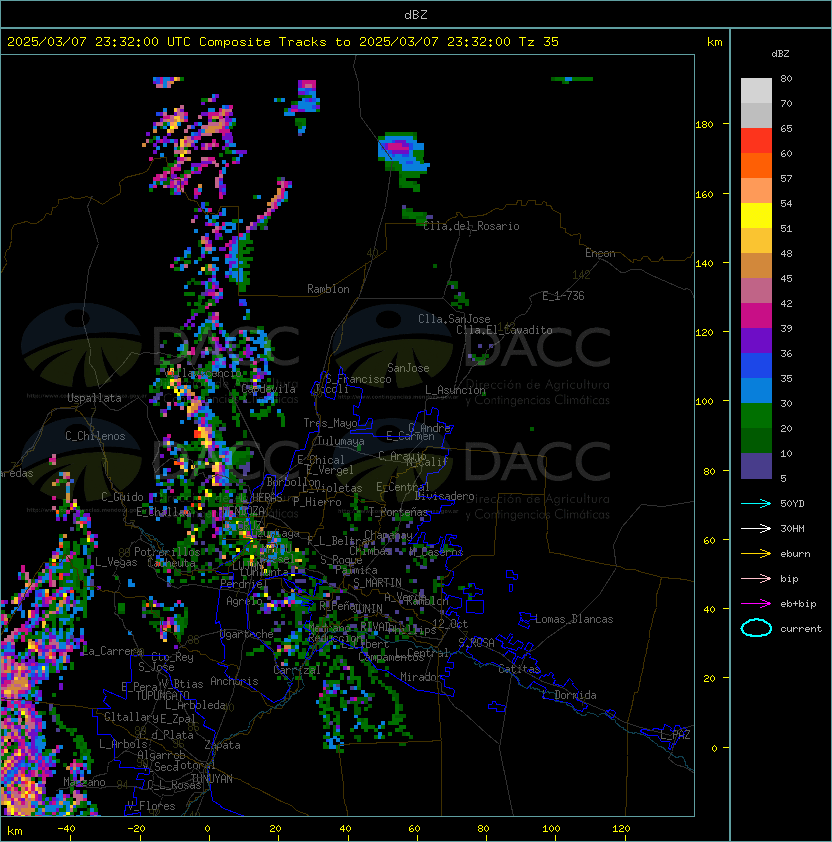The height and width of the screenshot is (842, 832).
Task: Click the 'Clla.del_Rosario' map label
Action: 471,227
